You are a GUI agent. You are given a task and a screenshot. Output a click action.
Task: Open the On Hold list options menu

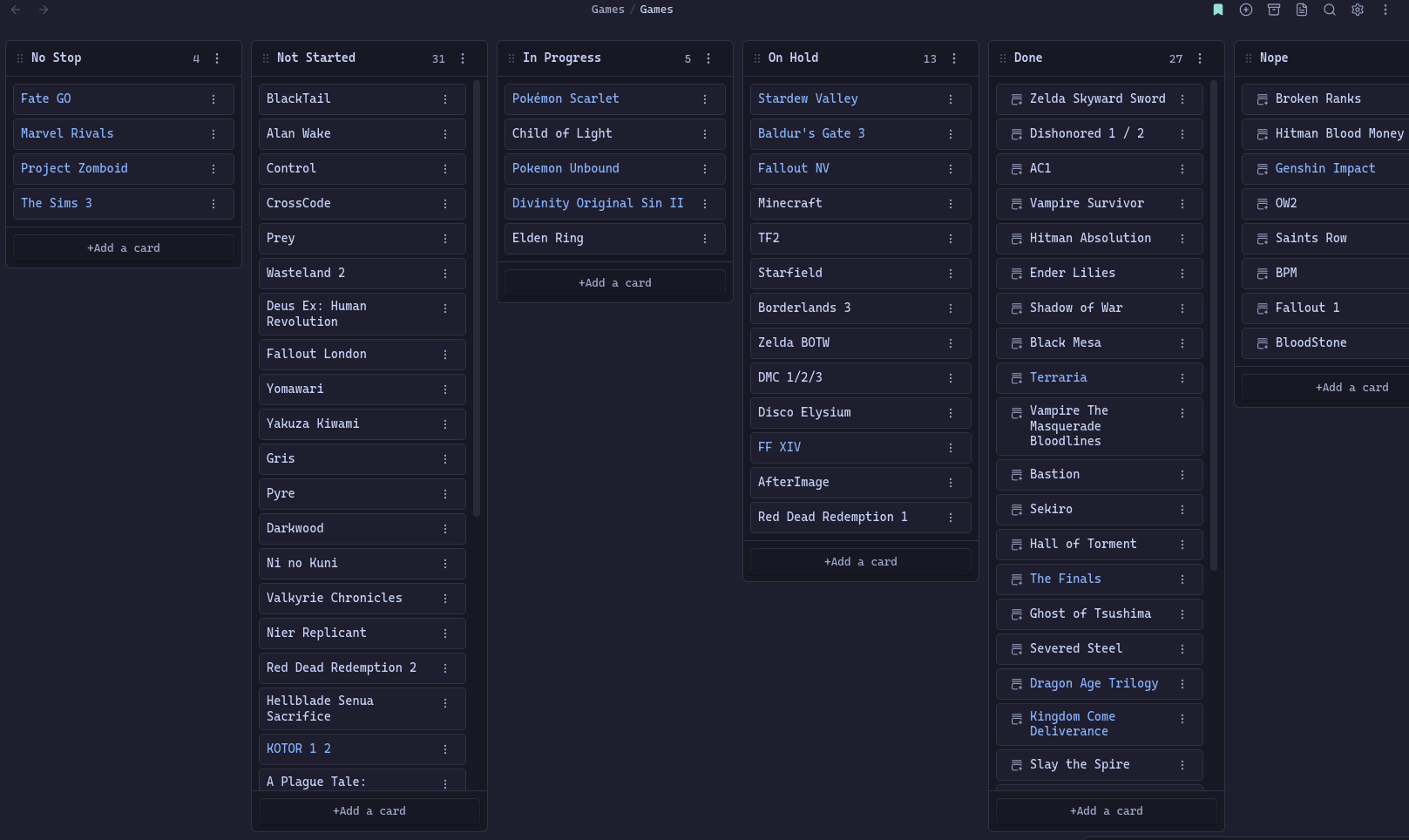(954, 58)
